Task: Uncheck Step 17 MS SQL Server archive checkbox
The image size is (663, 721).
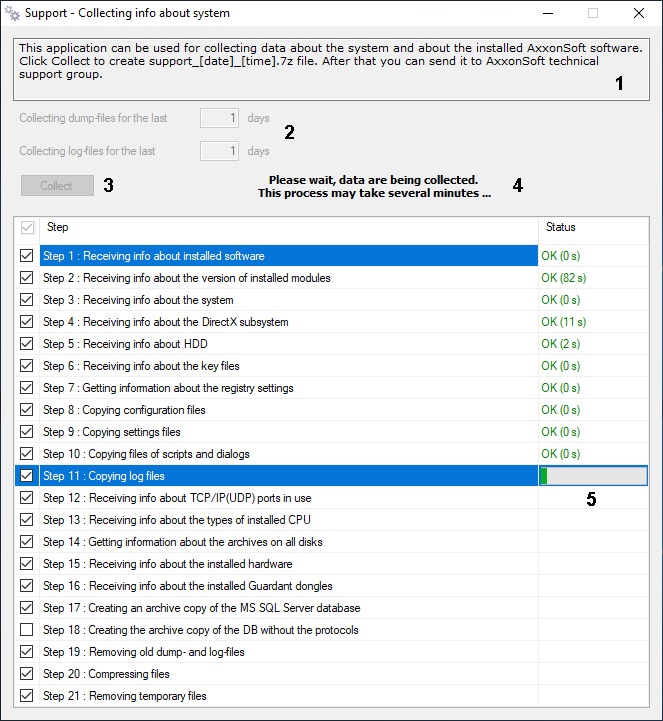Action: [x=27, y=607]
